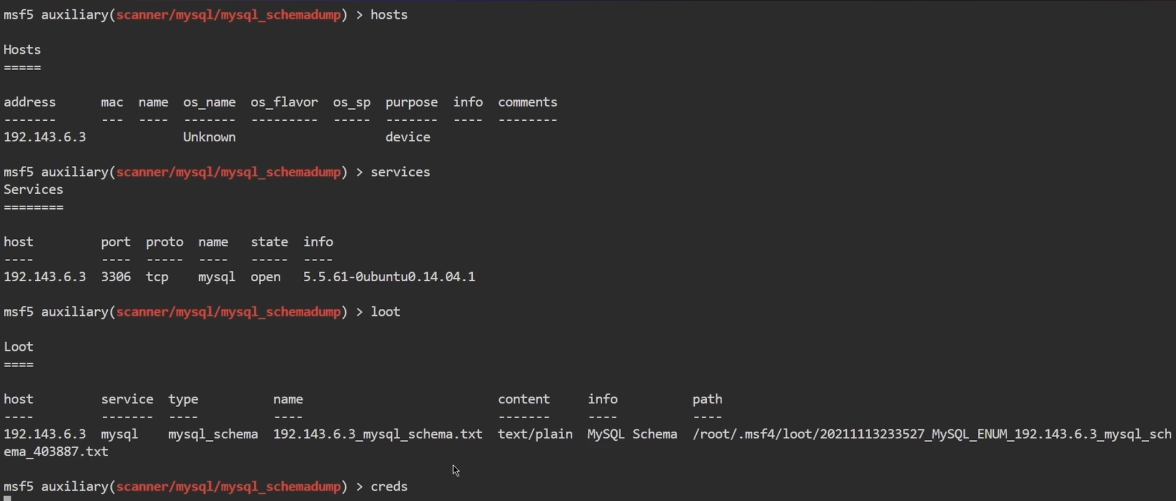Viewport: 1176px width, 501px height.
Task: Click the typed "creds" command at last prompt
Action: click(x=389, y=487)
